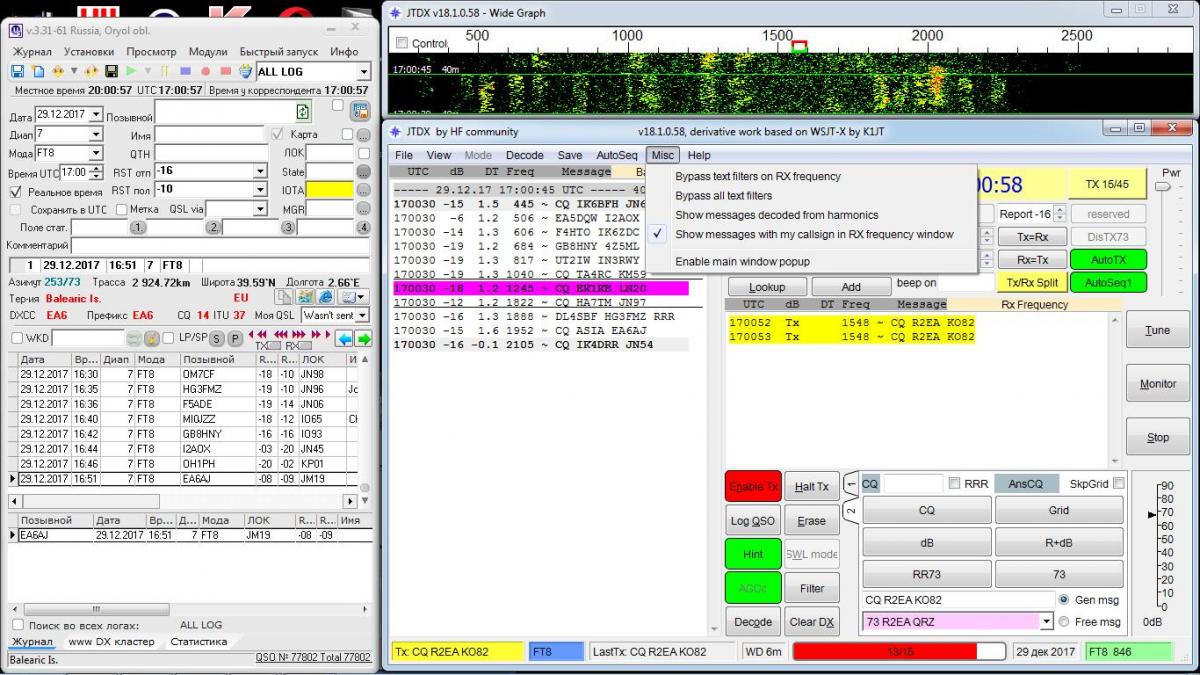Click the blue left arrow navigation icon
Image resolution: width=1200 pixels, height=675 pixels.
tap(345, 338)
